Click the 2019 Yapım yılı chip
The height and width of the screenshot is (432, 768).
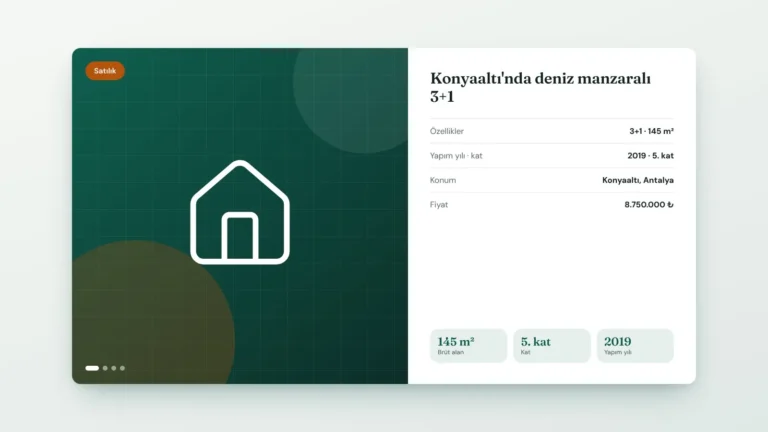point(635,346)
